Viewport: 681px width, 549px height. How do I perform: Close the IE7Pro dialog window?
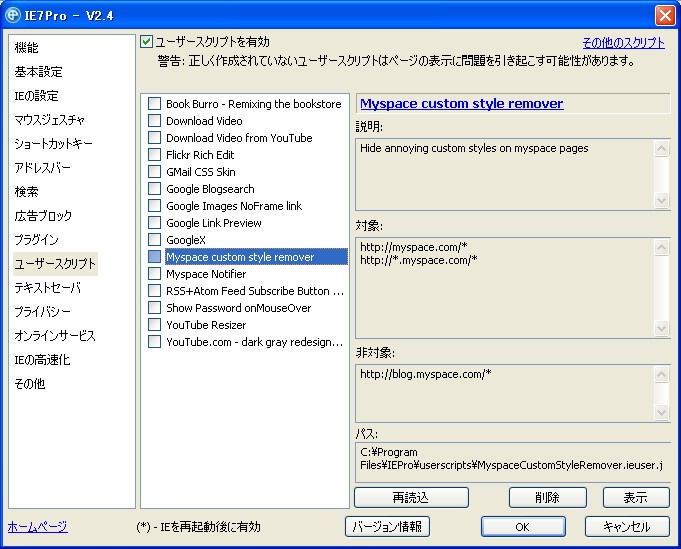click(665, 16)
